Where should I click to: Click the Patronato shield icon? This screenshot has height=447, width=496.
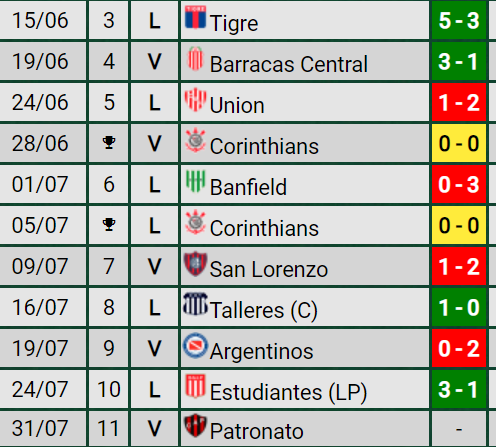coord(195,426)
